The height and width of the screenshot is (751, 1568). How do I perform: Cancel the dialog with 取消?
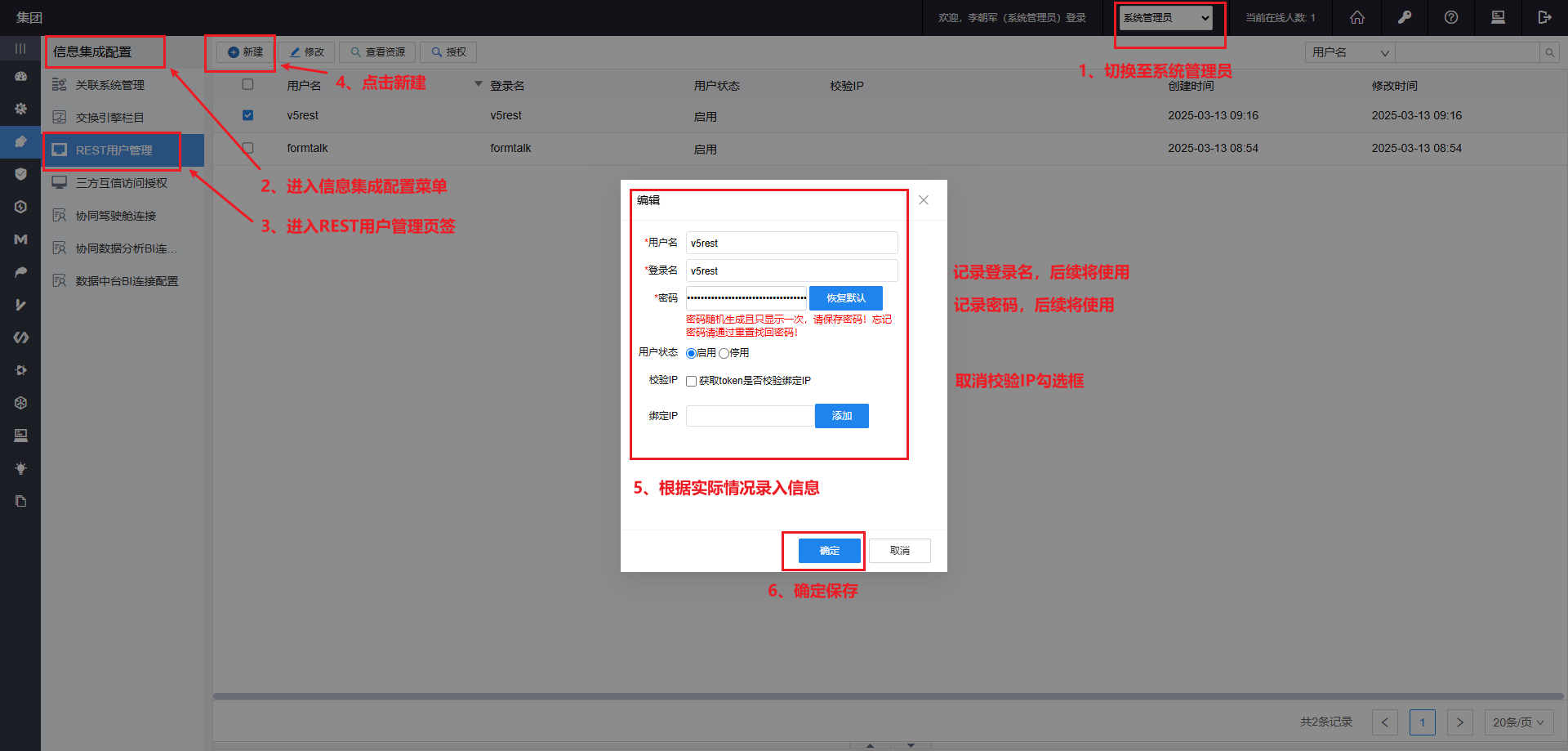point(900,551)
